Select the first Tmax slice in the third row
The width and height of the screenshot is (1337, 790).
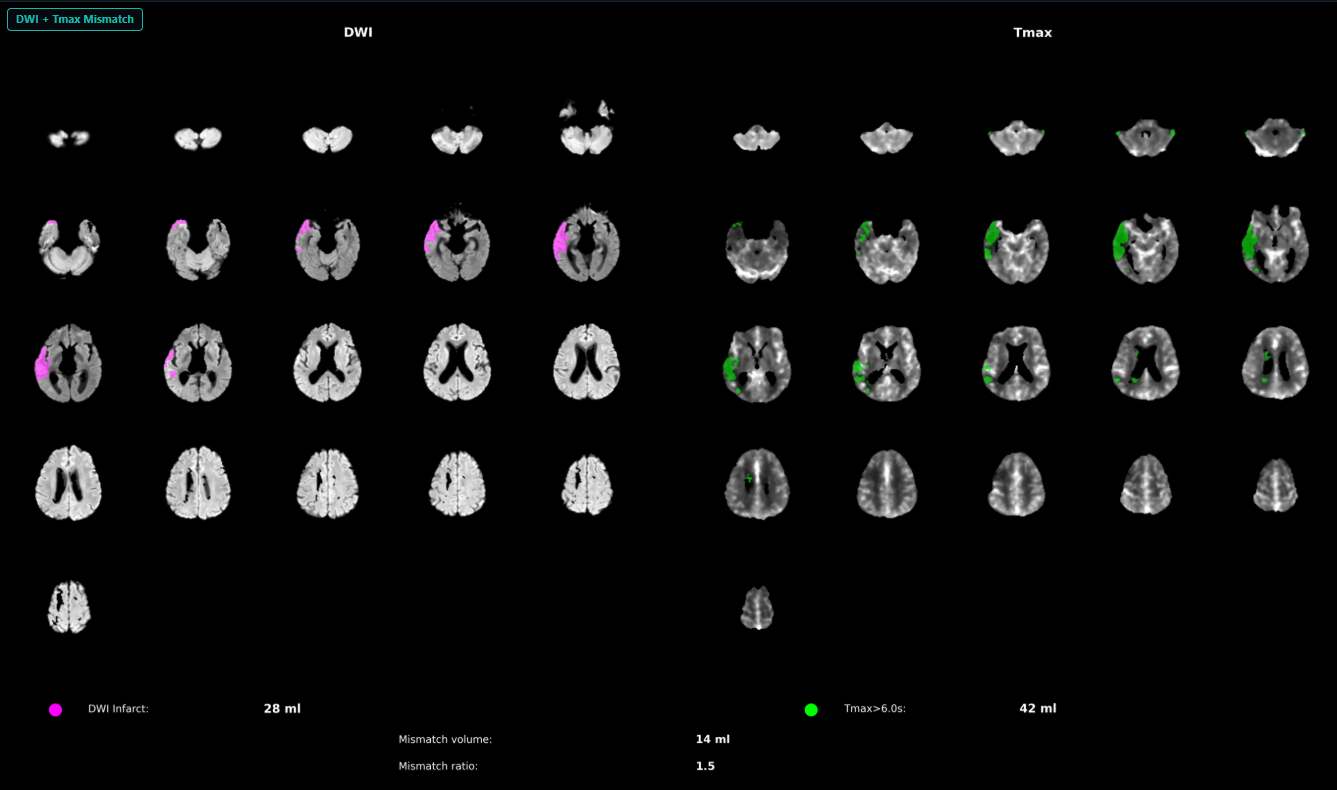click(x=757, y=364)
